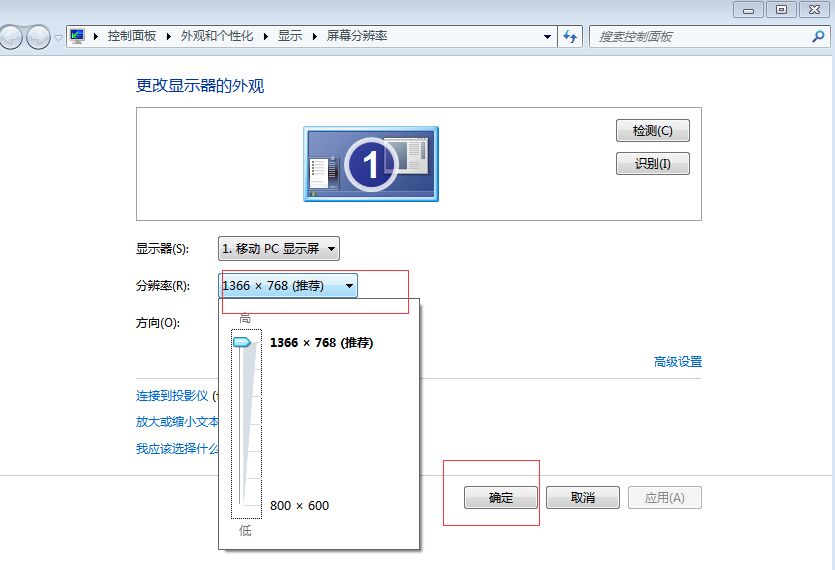Open 连接到投影仪 link
835x570 pixels.
pyautogui.click(x=172, y=395)
